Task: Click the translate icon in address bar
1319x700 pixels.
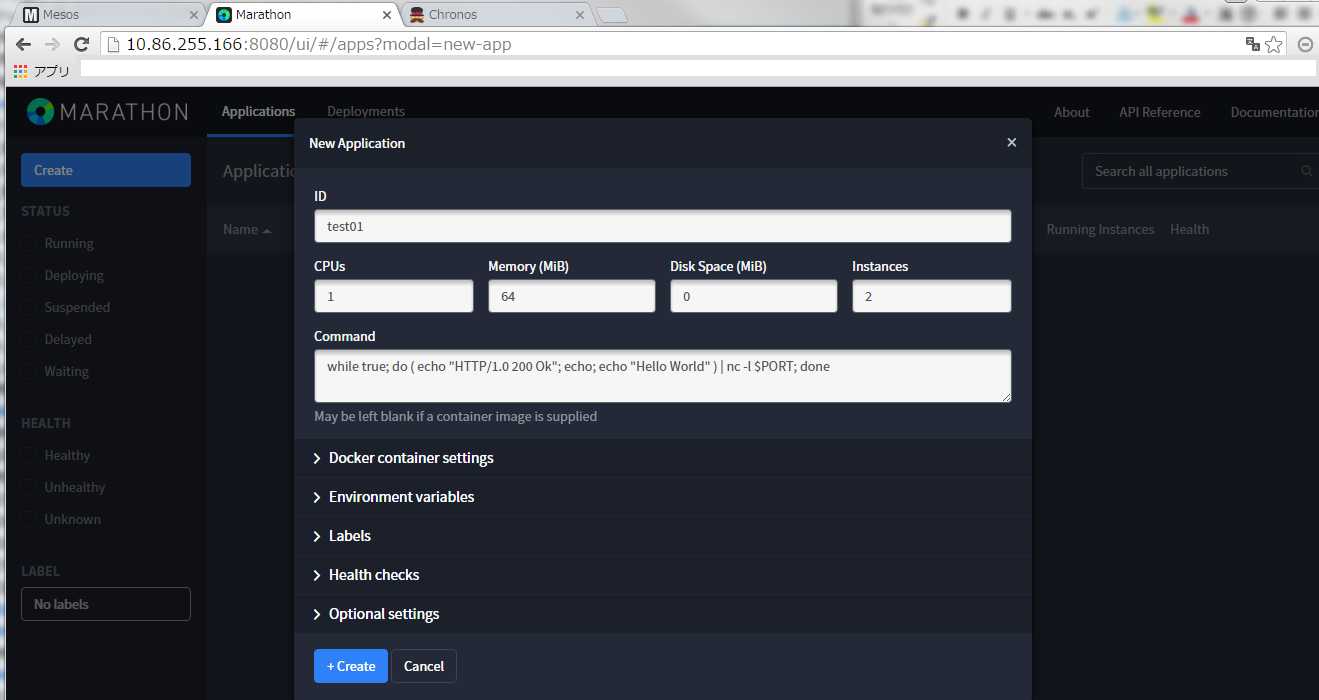Action: click(1252, 44)
